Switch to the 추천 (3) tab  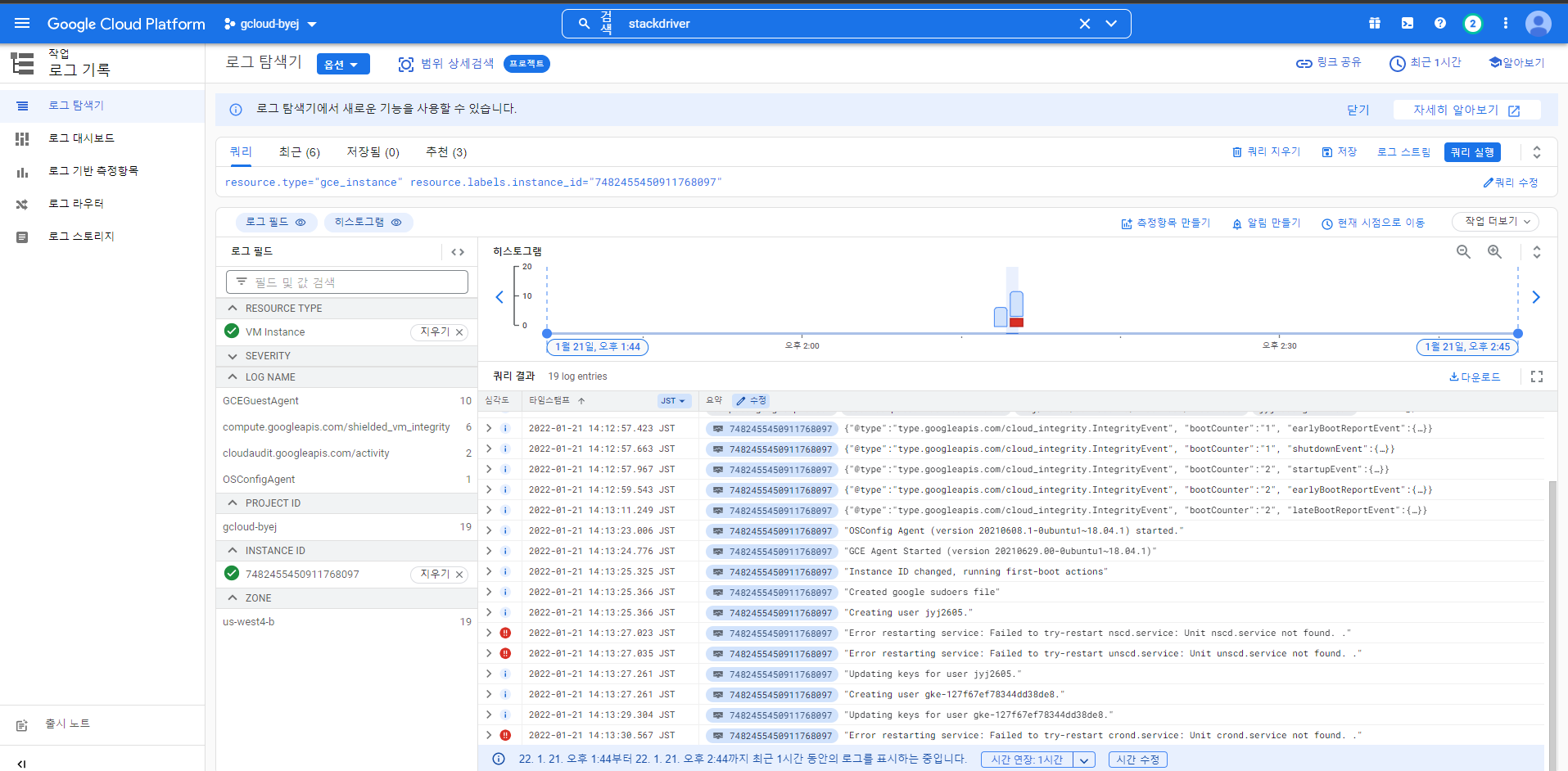click(446, 152)
